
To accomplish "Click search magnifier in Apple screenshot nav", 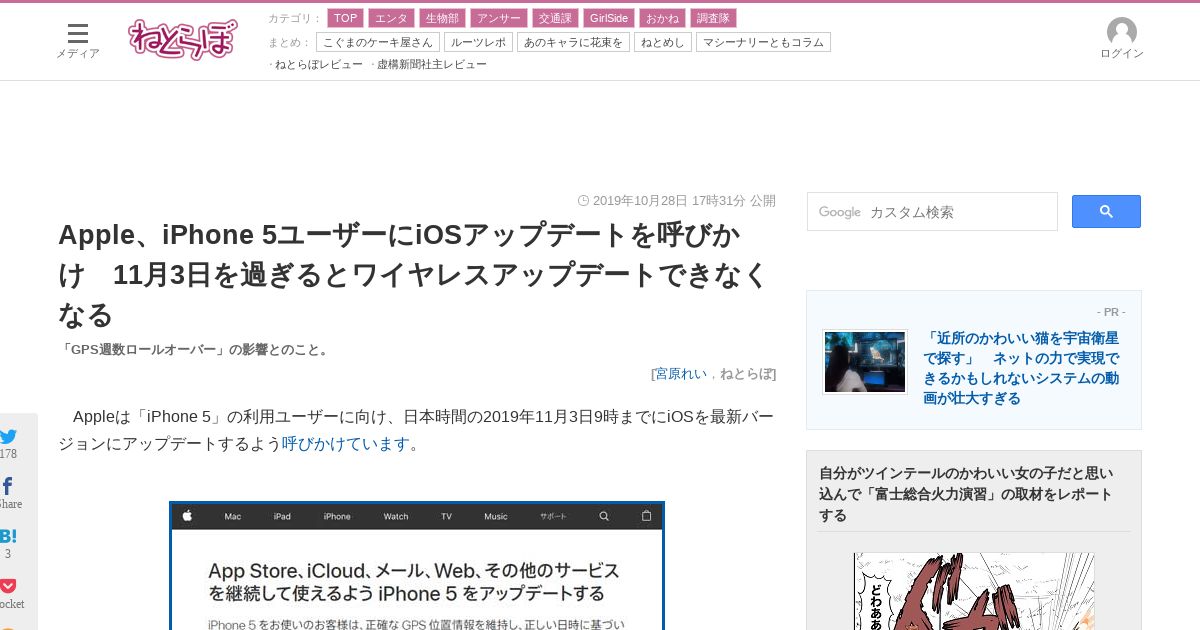I will pyautogui.click(x=604, y=516).
